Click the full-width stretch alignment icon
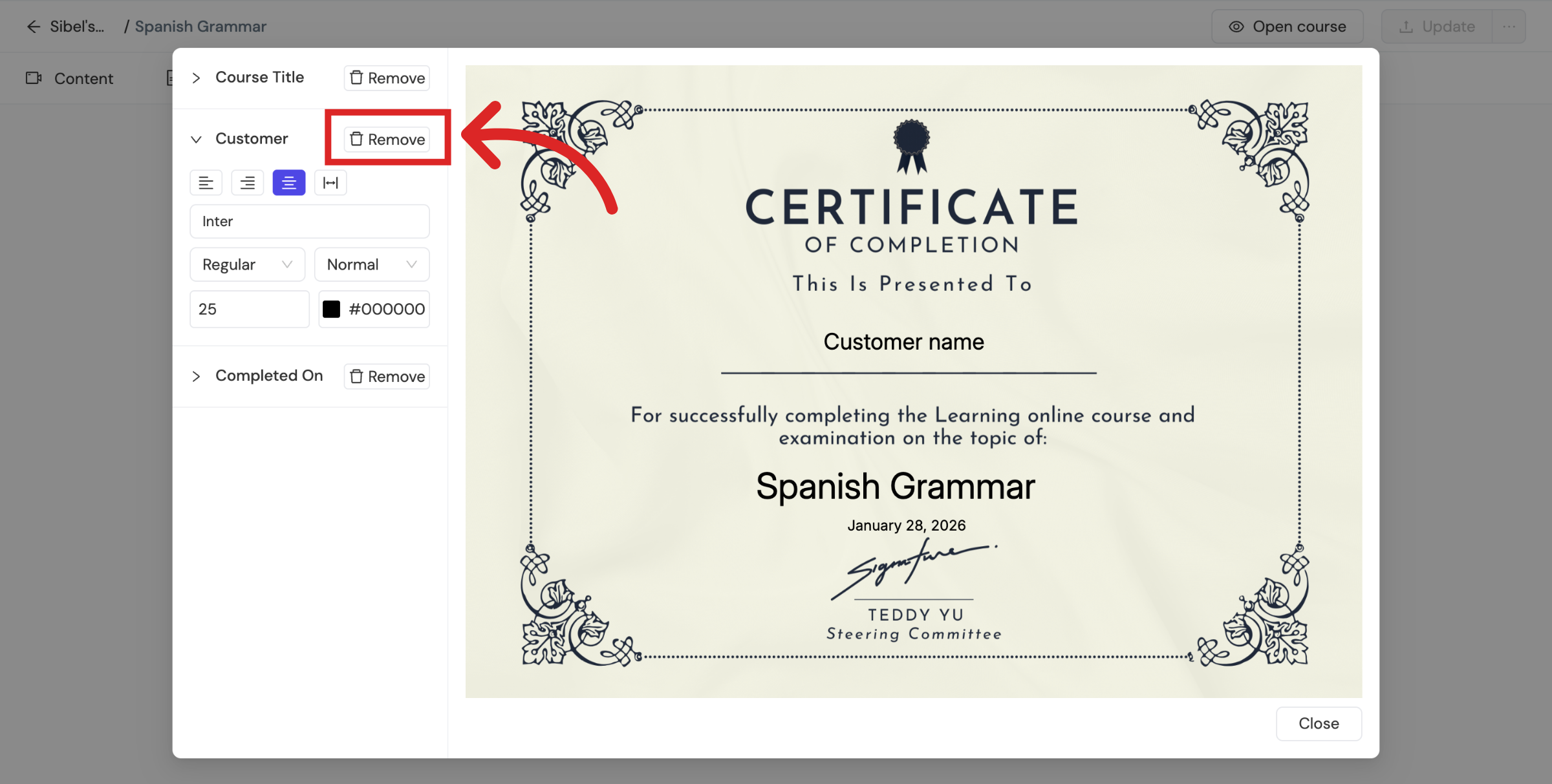Viewport: 1552px width, 784px height. [330, 183]
